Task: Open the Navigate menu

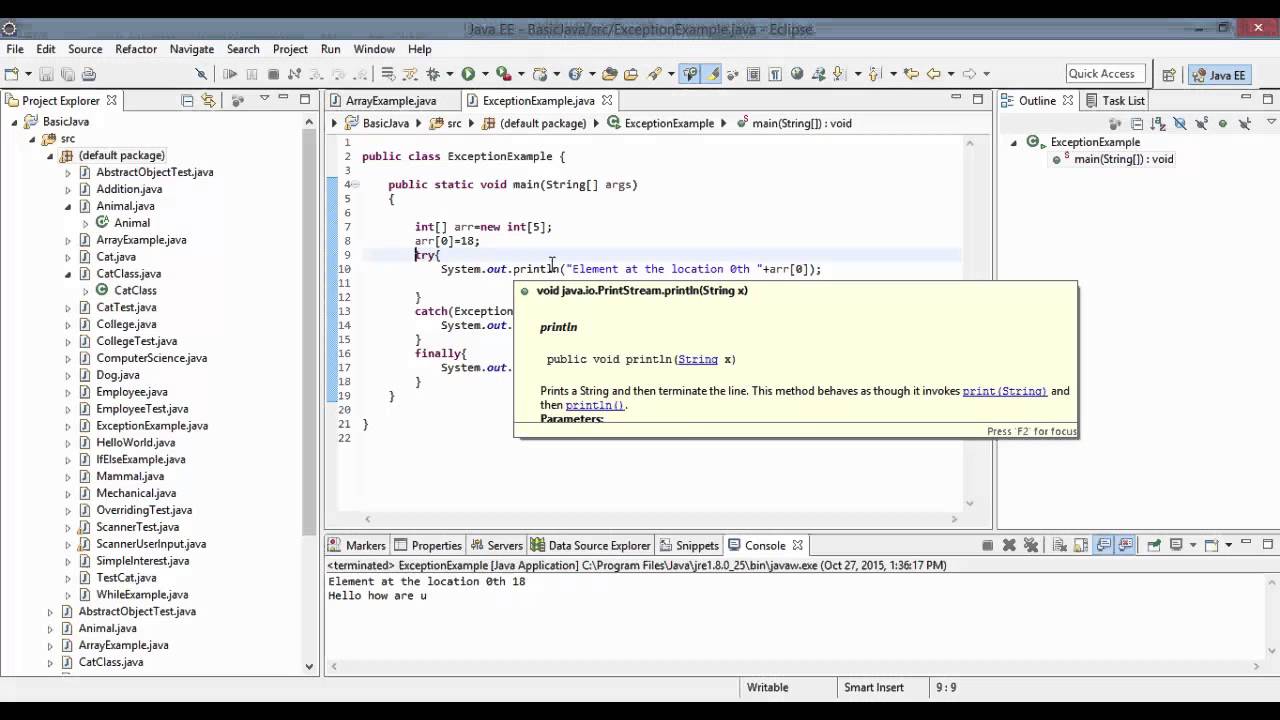Action: 192,49
